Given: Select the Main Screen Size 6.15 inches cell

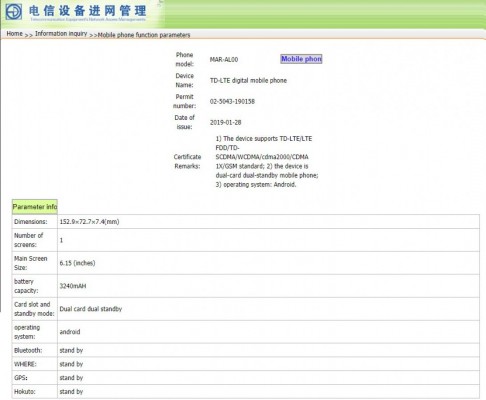Looking at the screenshot, I should (269, 263).
